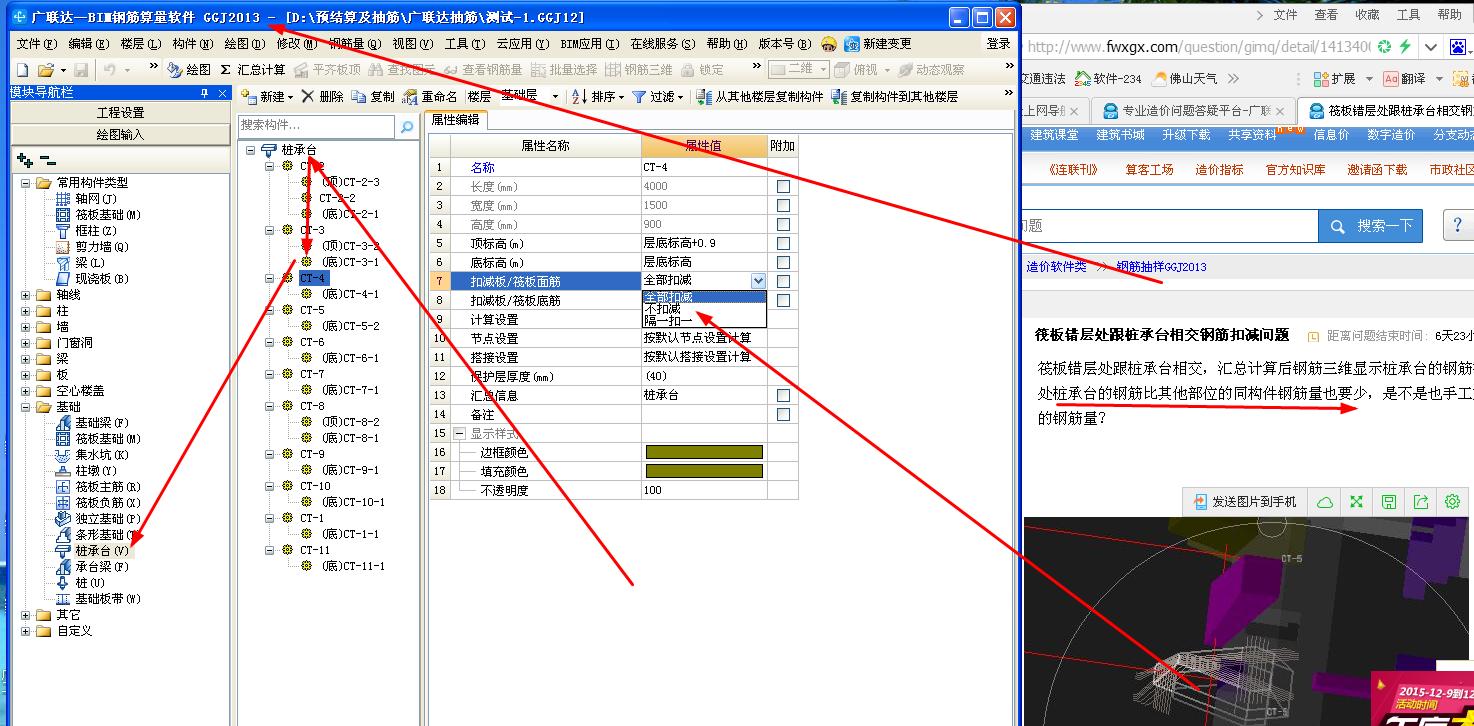Click 删除 delete component icon
The height and width of the screenshot is (726, 1474).
pos(322,97)
